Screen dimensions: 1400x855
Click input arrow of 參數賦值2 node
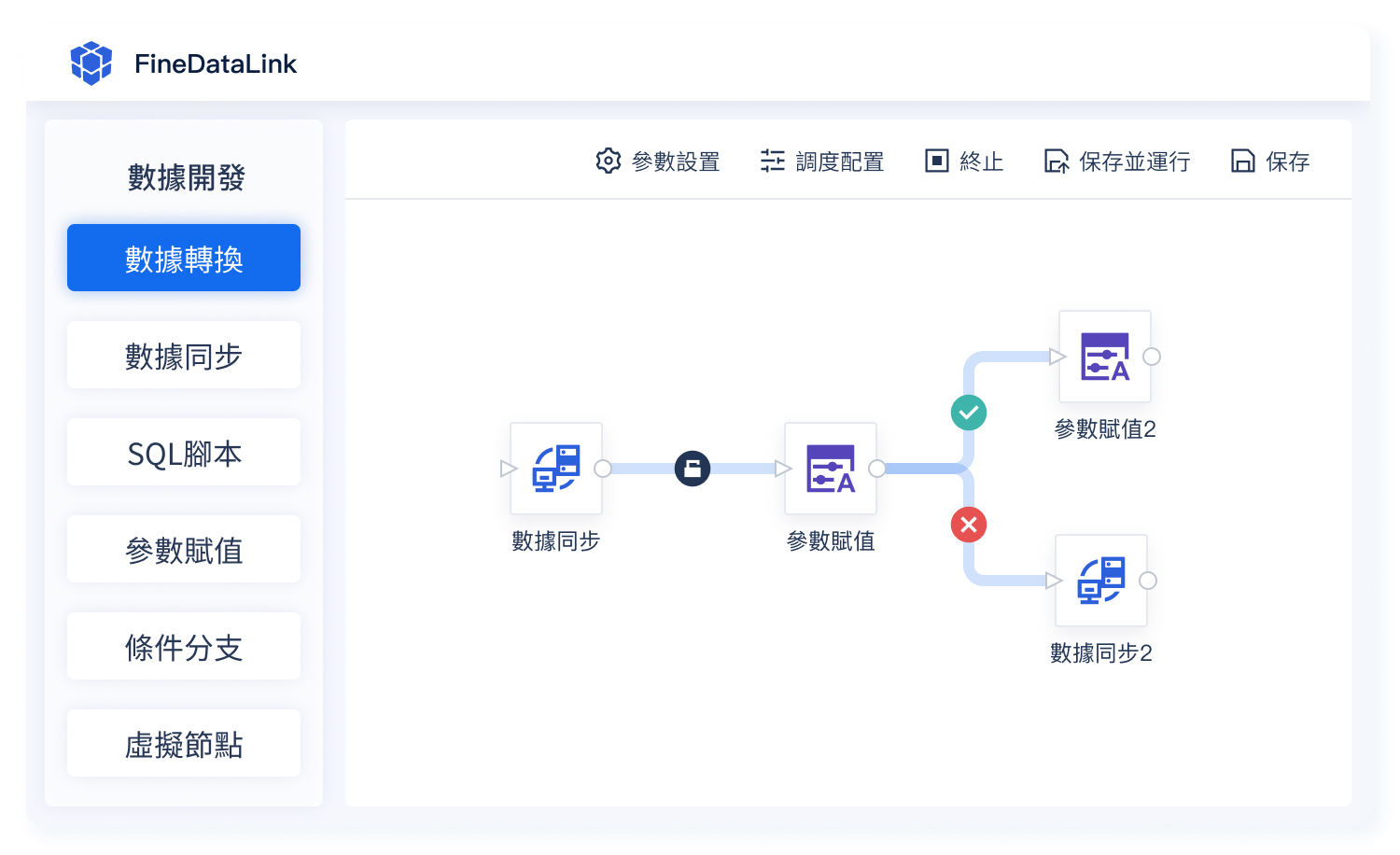click(x=1057, y=357)
